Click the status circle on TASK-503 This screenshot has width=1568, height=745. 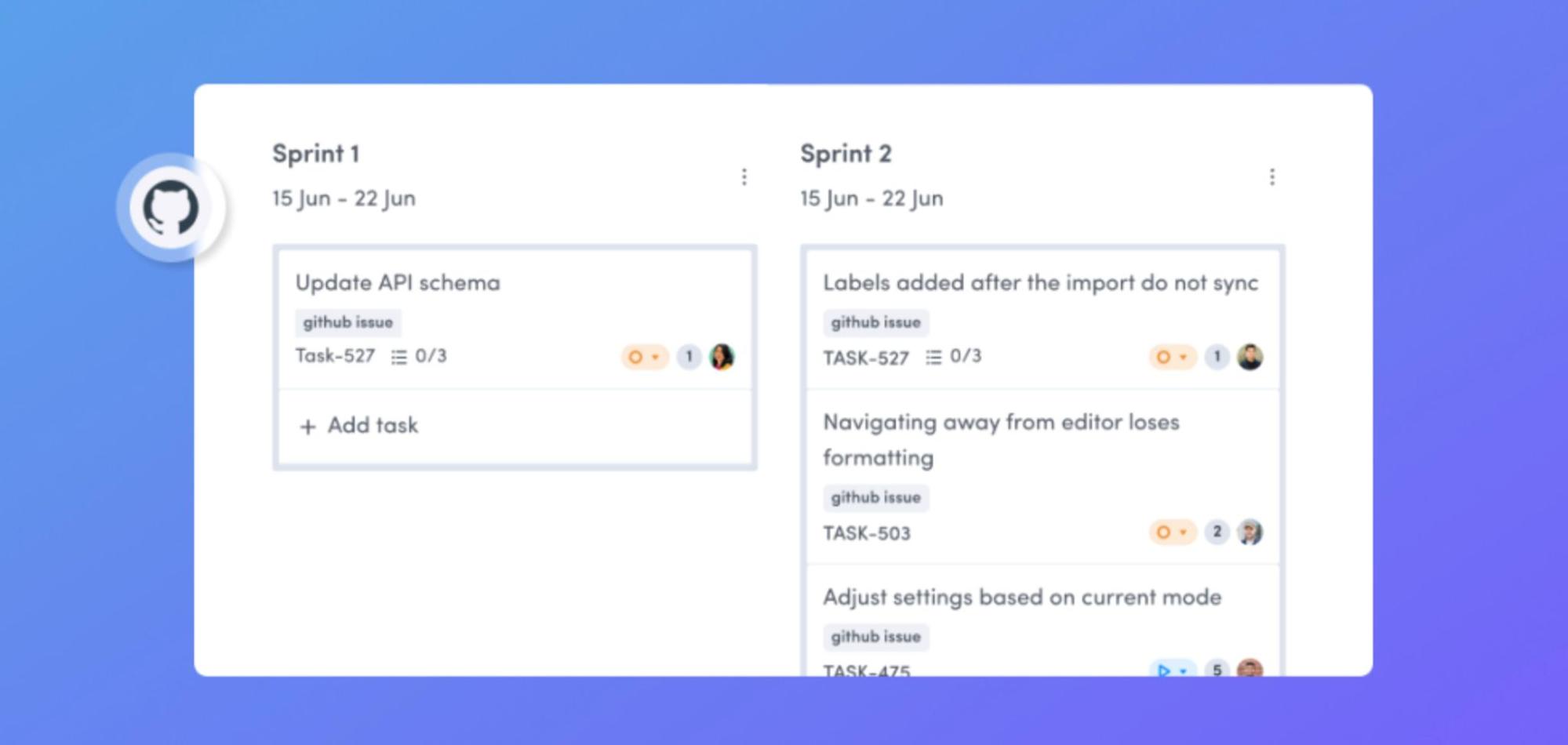coord(1162,532)
